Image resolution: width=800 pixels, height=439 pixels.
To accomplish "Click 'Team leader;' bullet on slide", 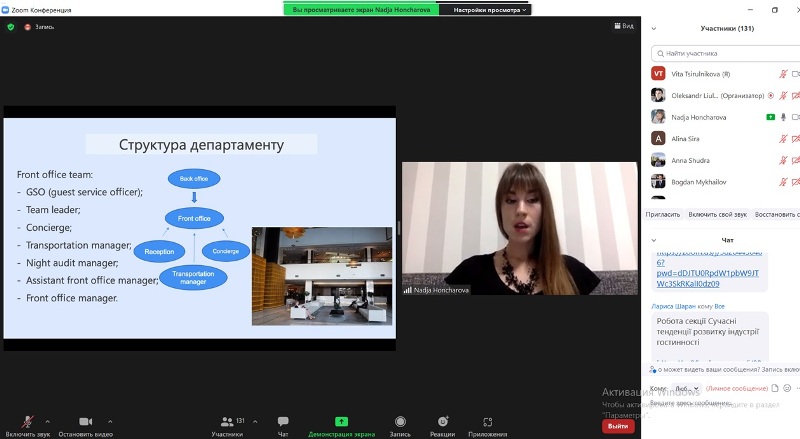I will pyautogui.click(x=53, y=210).
